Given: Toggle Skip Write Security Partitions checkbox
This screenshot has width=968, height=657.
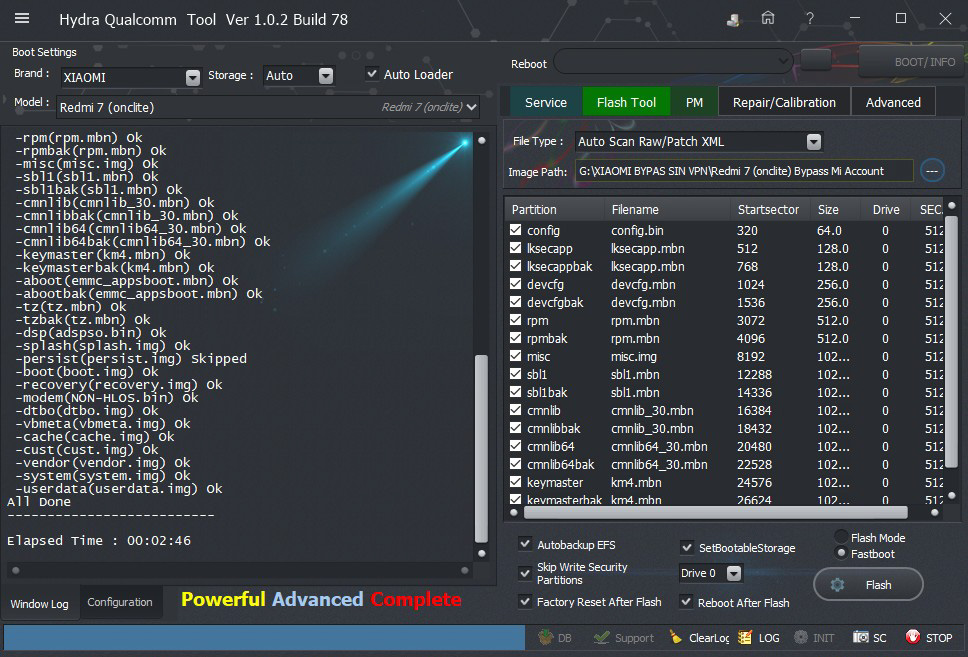Looking at the screenshot, I should coord(525,573).
